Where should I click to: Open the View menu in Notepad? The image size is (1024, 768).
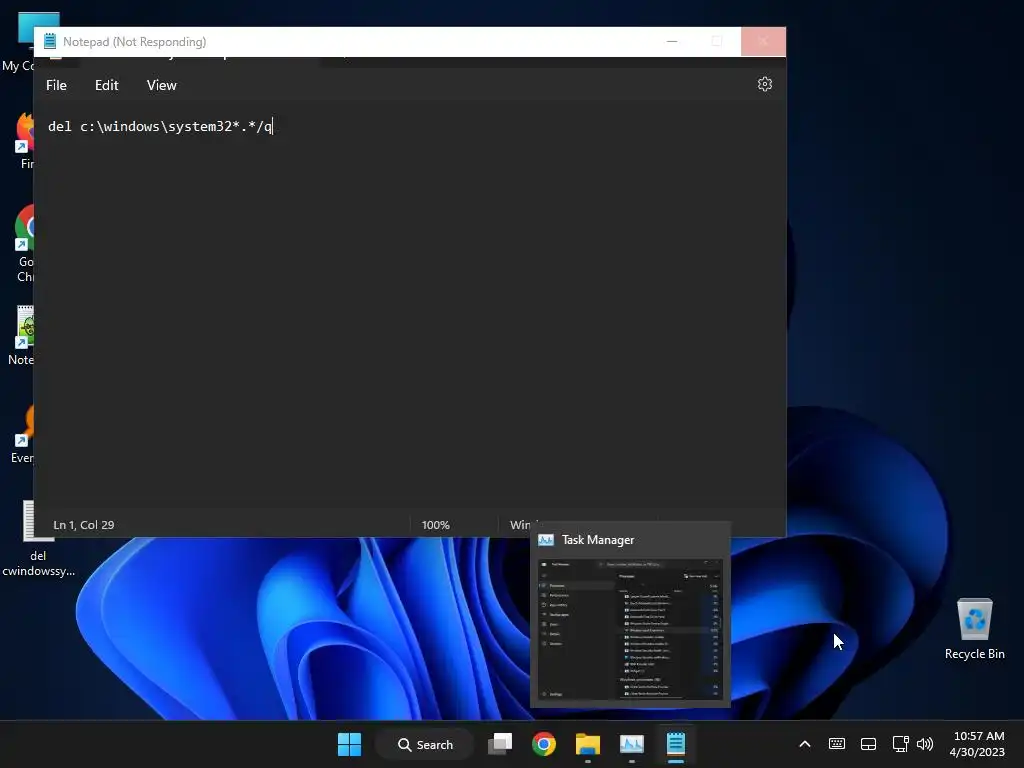click(161, 86)
